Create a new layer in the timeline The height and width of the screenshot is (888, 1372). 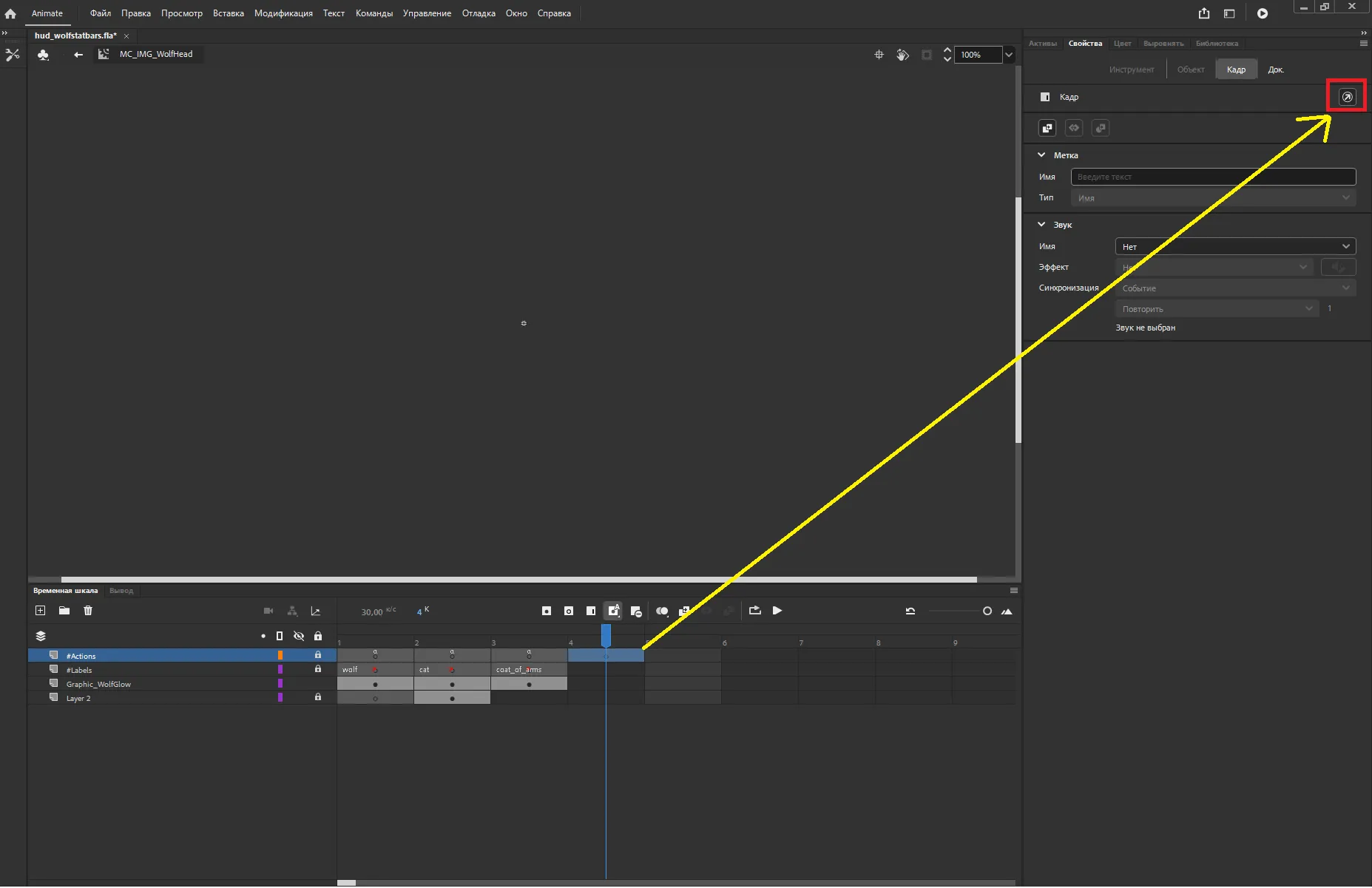(x=41, y=611)
